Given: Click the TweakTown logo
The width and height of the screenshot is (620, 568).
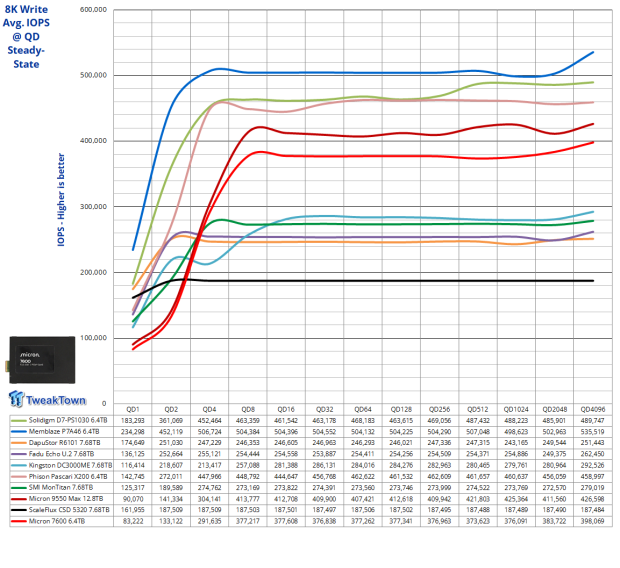Looking at the screenshot, I should coord(47,399).
